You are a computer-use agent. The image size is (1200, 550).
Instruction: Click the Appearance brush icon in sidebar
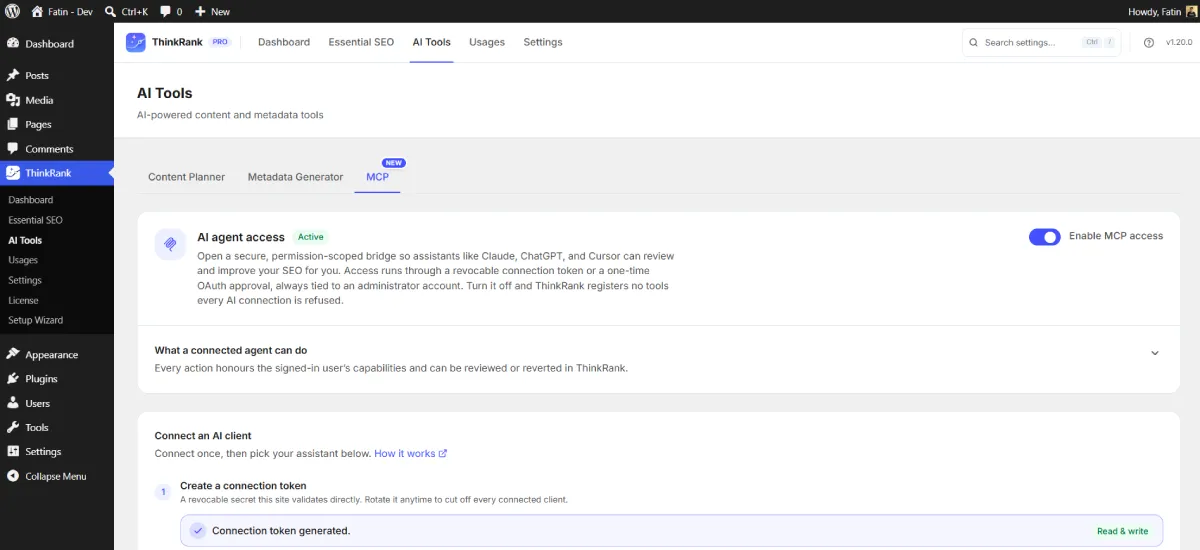(x=13, y=354)
